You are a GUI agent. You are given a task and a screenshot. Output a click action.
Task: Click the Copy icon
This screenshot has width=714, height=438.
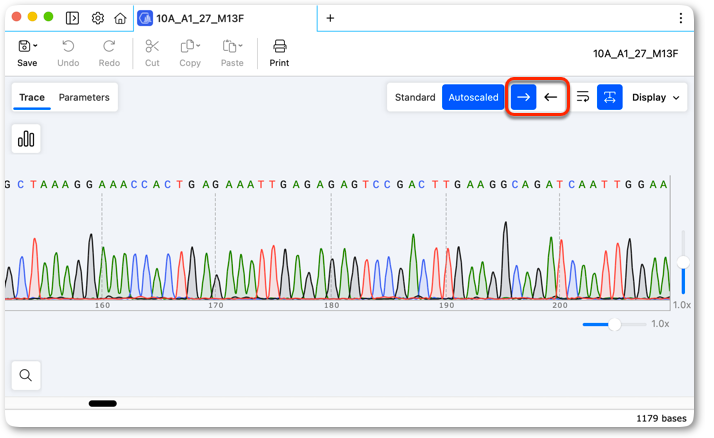187,46
